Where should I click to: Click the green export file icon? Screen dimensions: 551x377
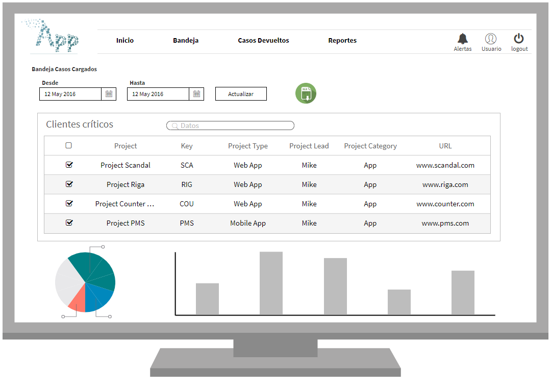click(306, 93)
